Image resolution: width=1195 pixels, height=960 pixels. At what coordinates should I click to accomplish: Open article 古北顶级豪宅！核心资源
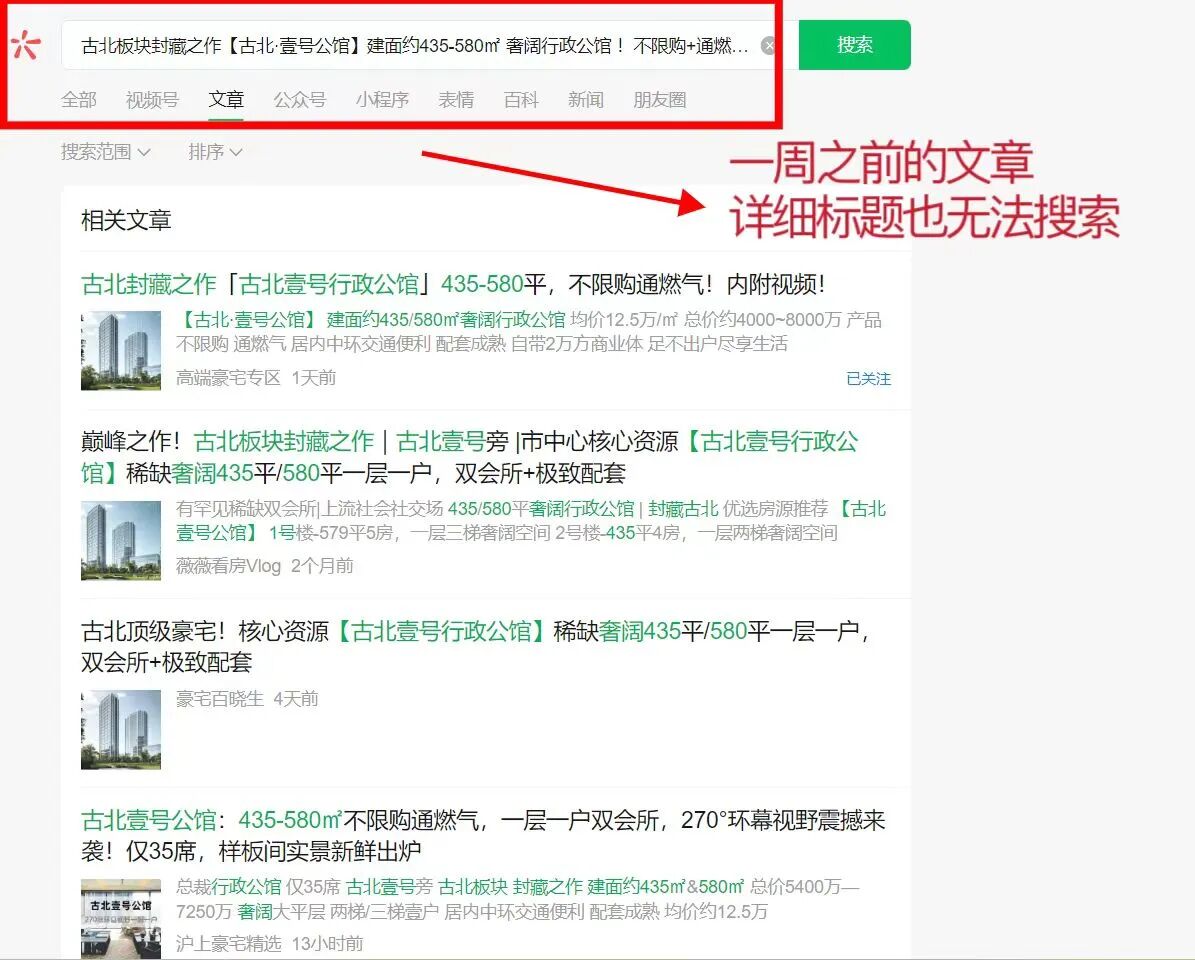476,646
